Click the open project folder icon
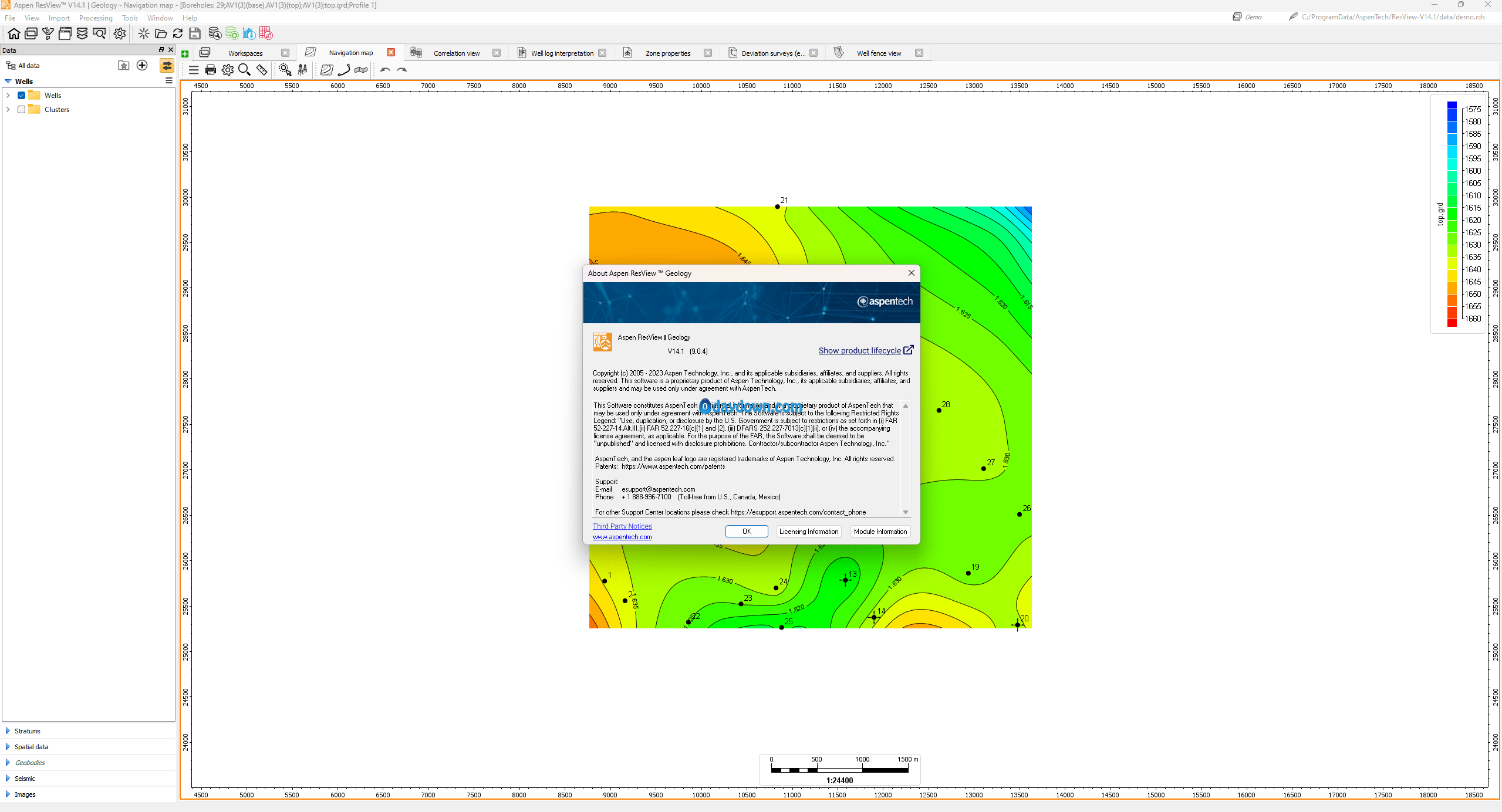 click(x=161, y=33)
